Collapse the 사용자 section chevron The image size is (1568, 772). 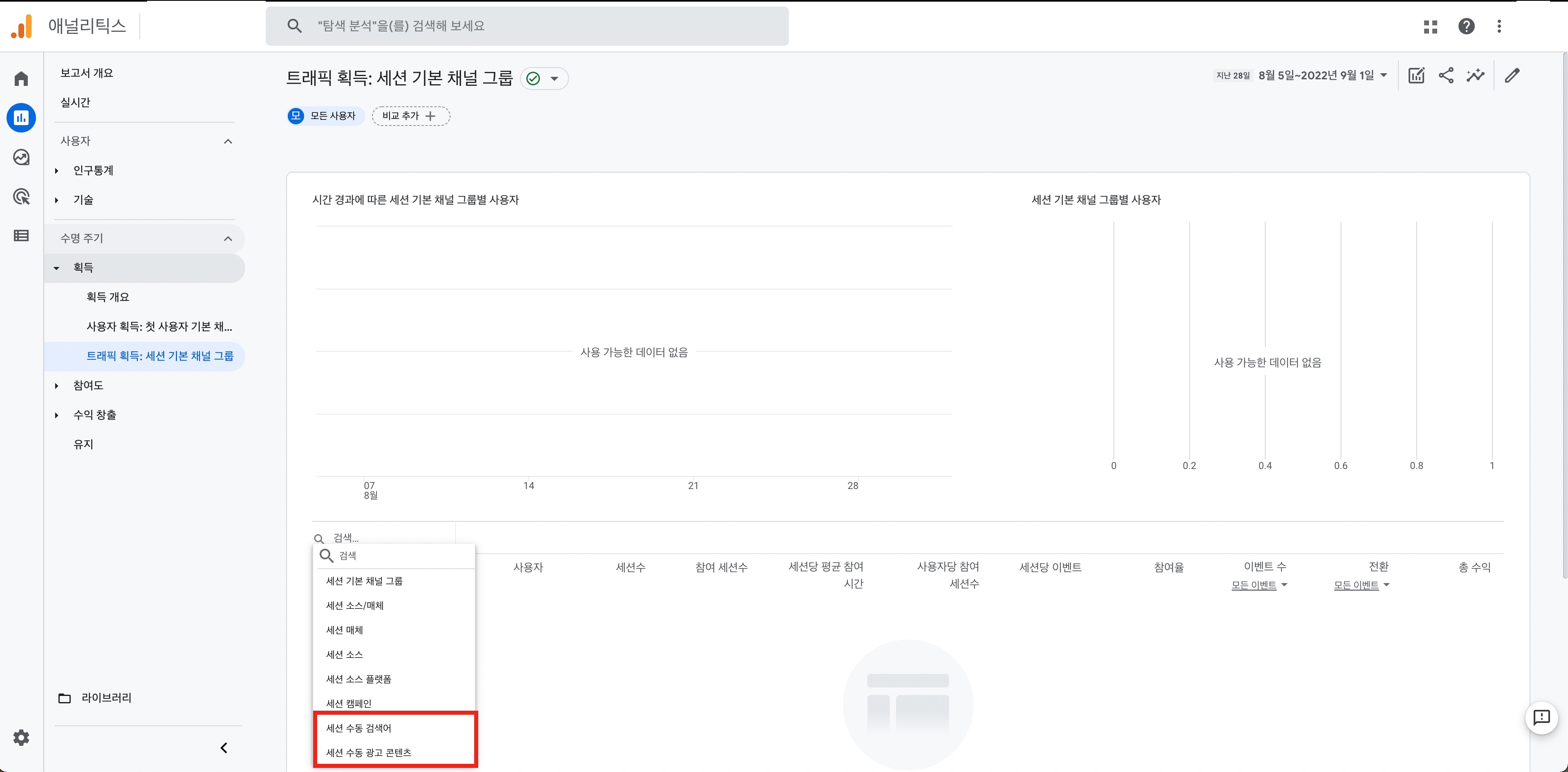coord(228,141)
